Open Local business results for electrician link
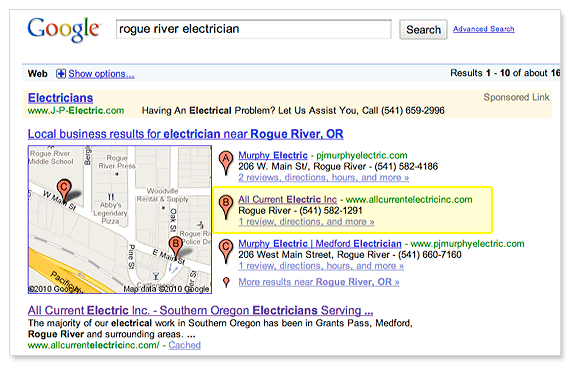Screen dimensions: 570x365 tap(185, 134)
